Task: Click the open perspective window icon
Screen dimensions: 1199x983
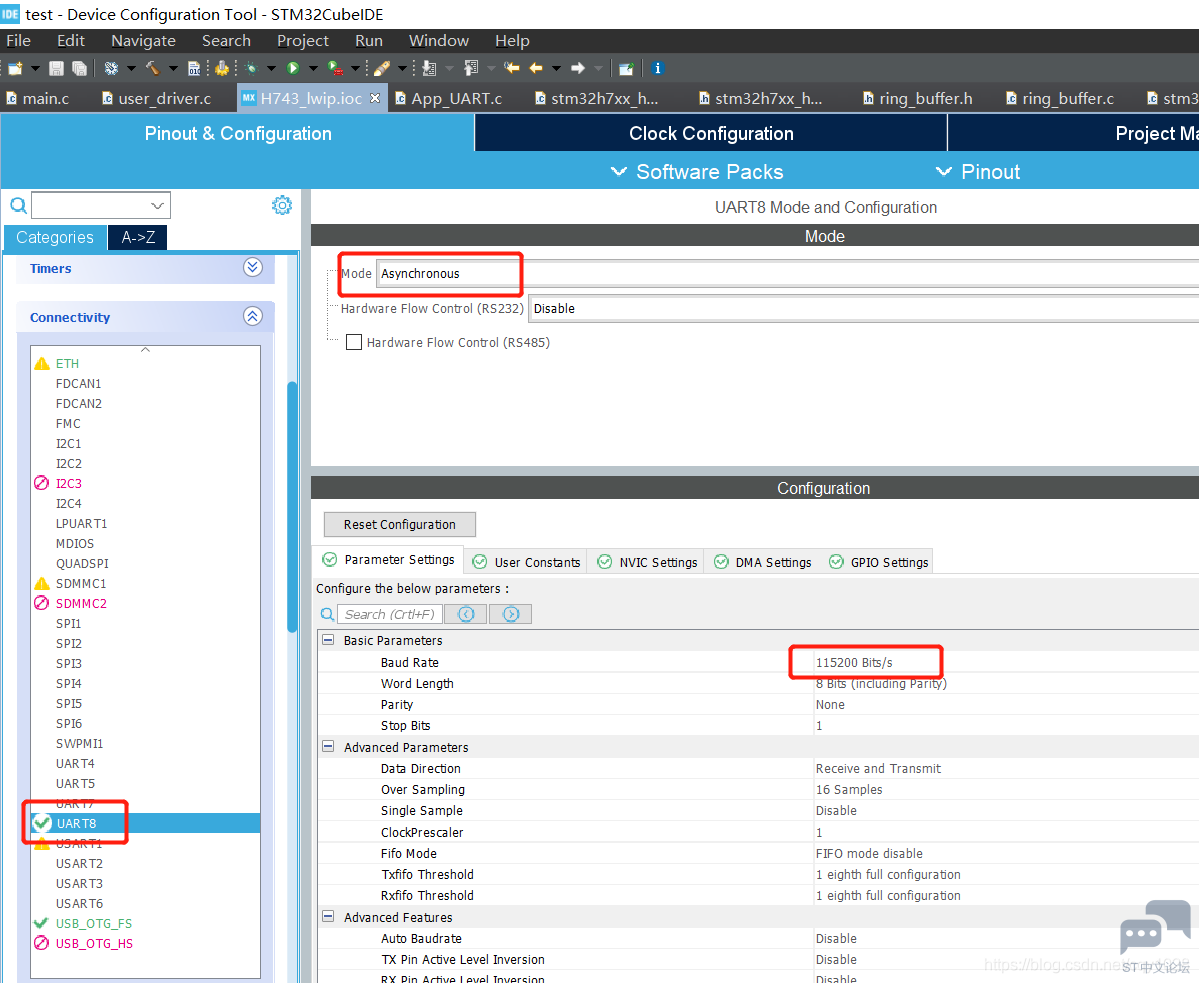Action: 626,69
